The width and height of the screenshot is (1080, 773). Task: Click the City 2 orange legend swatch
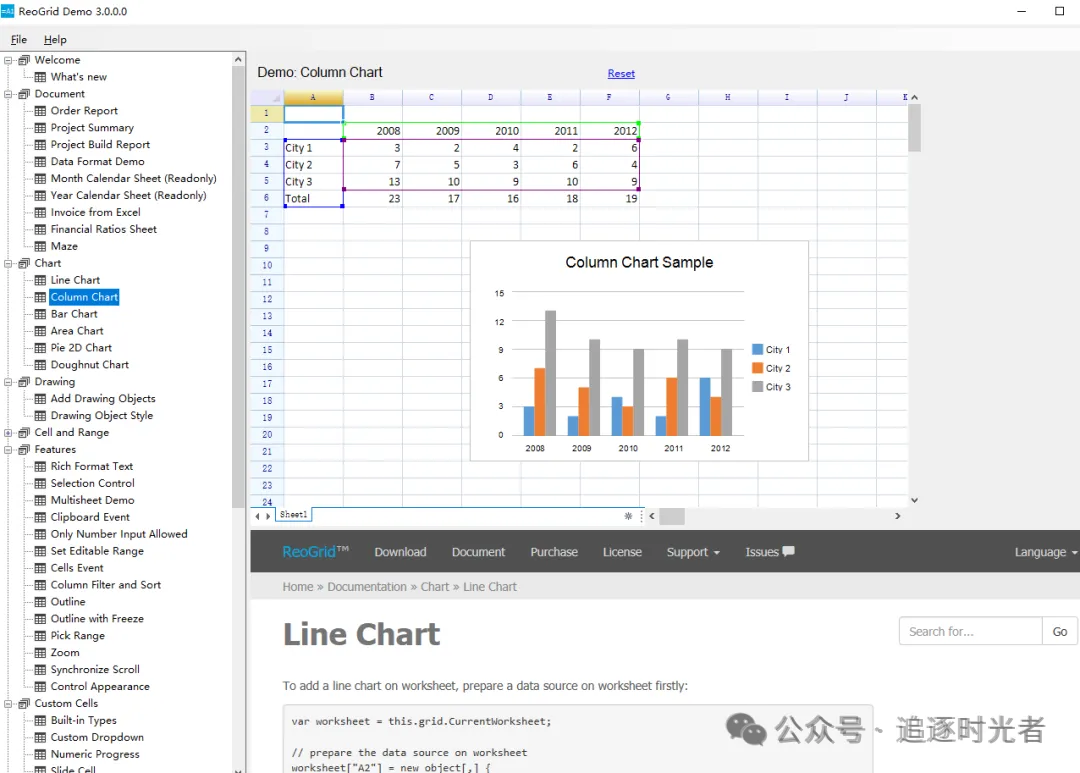758,368
